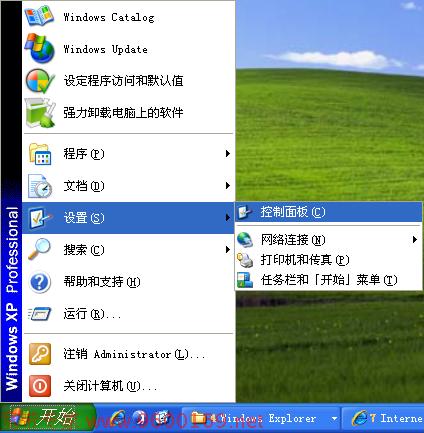Open Windows Explorer taskbar group dropdown arrow
Screen dimensions: 424x433
click(x=334, y=418)
